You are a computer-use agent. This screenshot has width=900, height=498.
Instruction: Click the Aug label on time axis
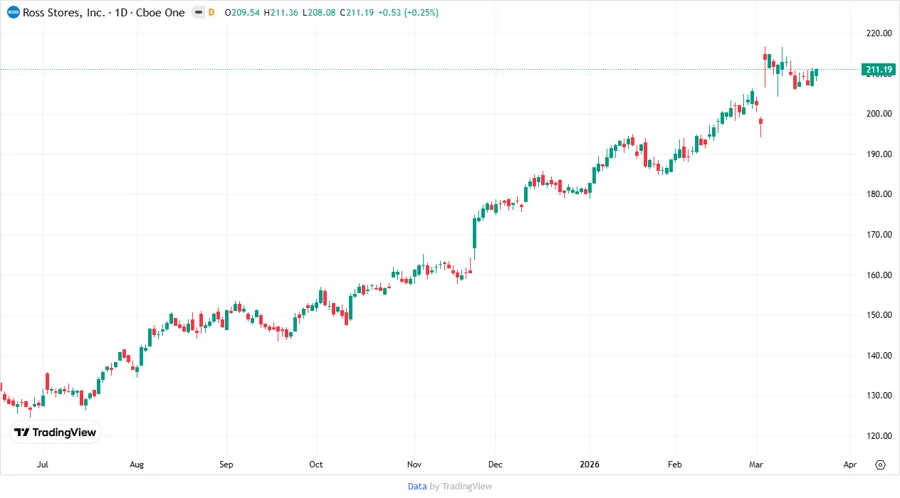137,464
